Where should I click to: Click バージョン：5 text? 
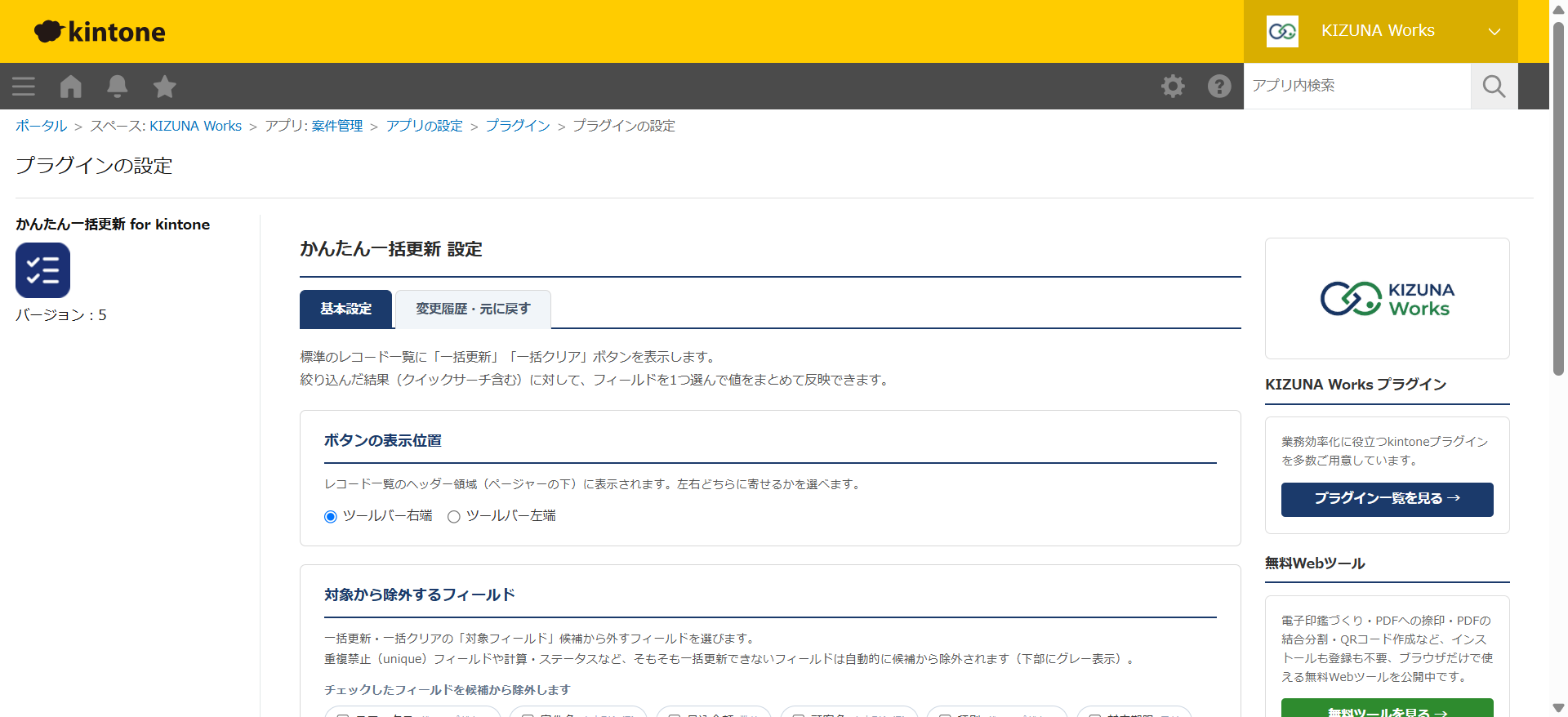(61, 315)
